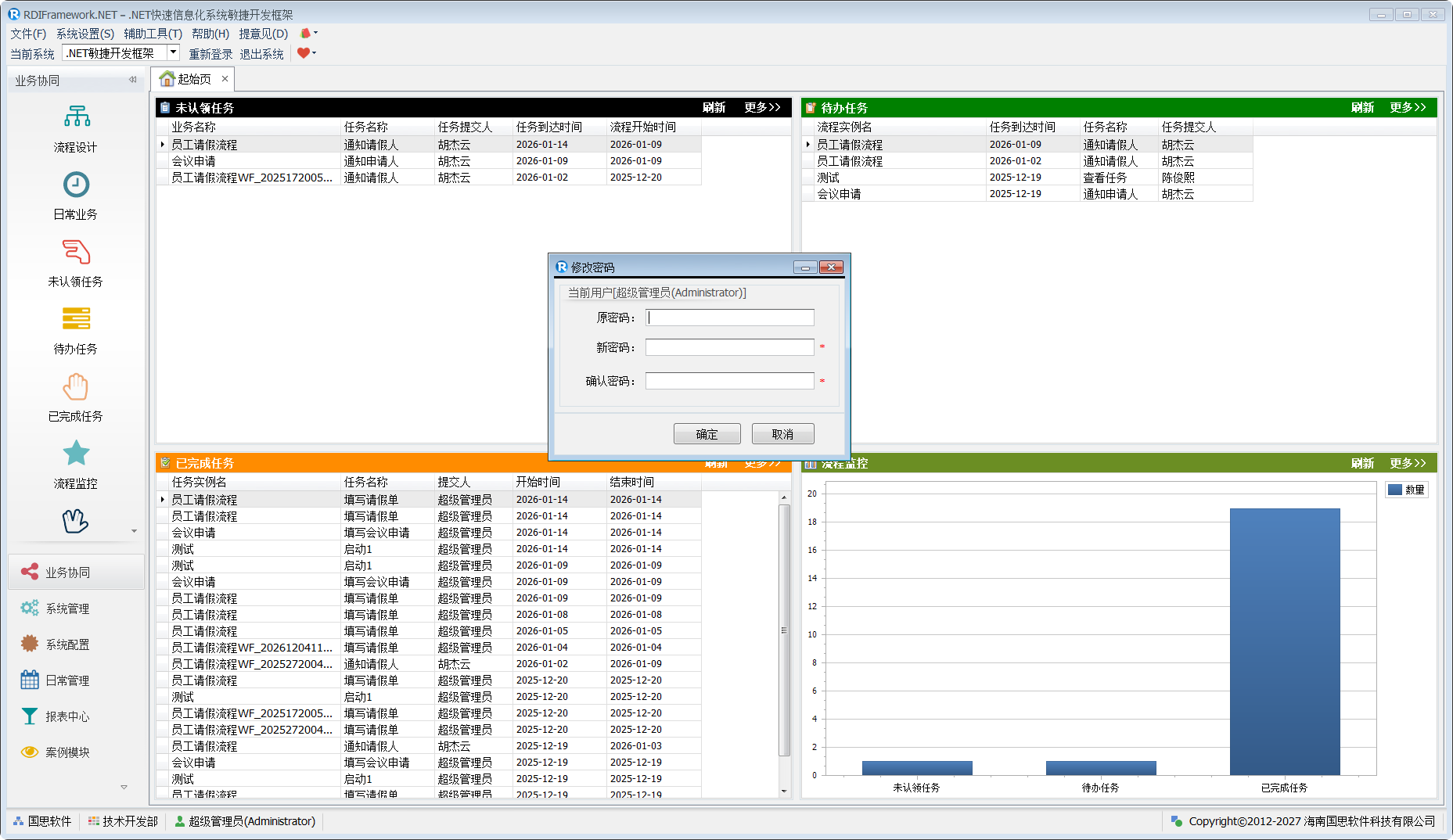Screen dimensions: 1453x840
Task: Click the 已完成任务 list scrollbar down arrow
Action: point(784,792)
